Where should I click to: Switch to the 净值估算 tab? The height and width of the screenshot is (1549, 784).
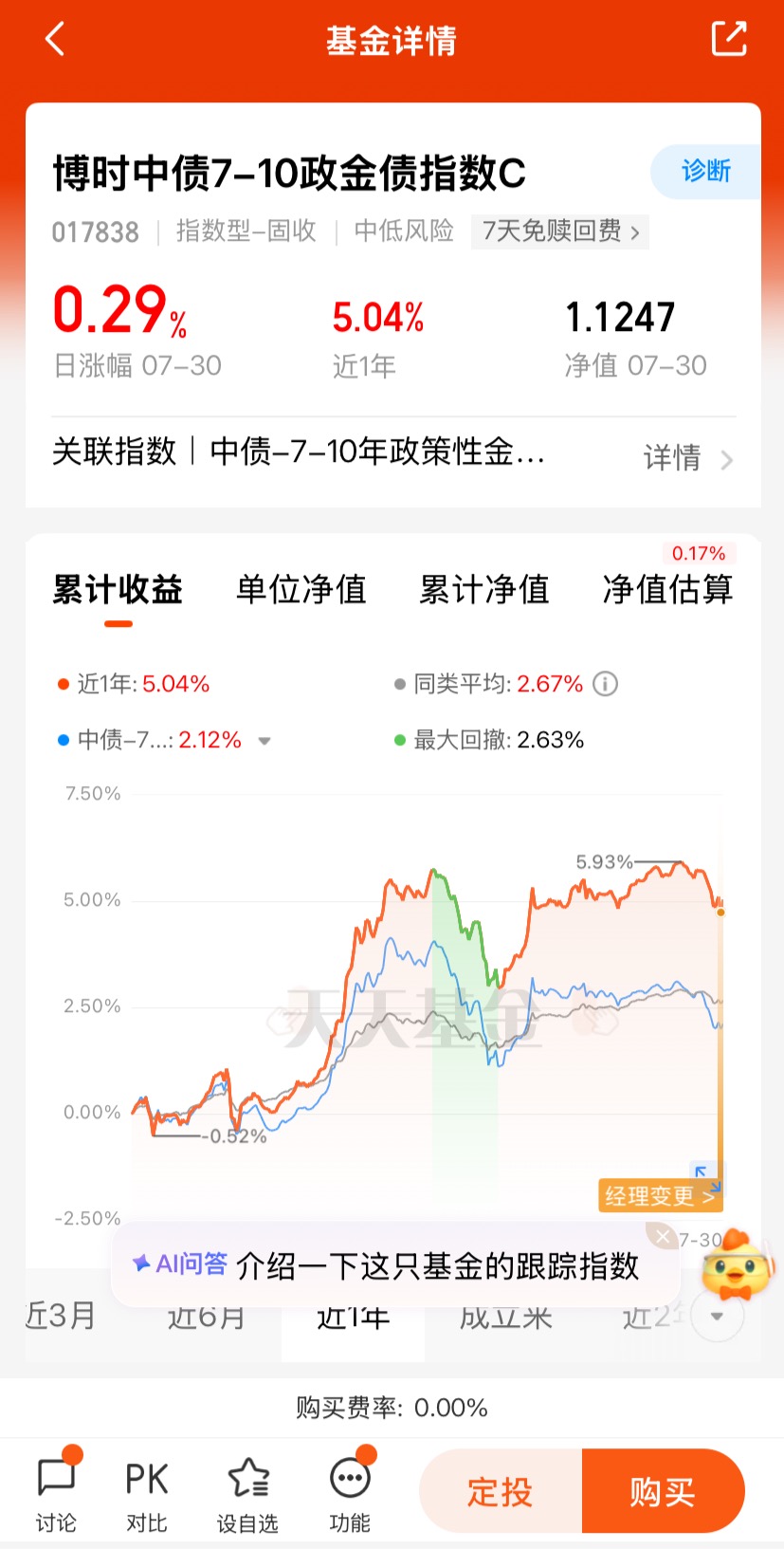pos(668,590)
